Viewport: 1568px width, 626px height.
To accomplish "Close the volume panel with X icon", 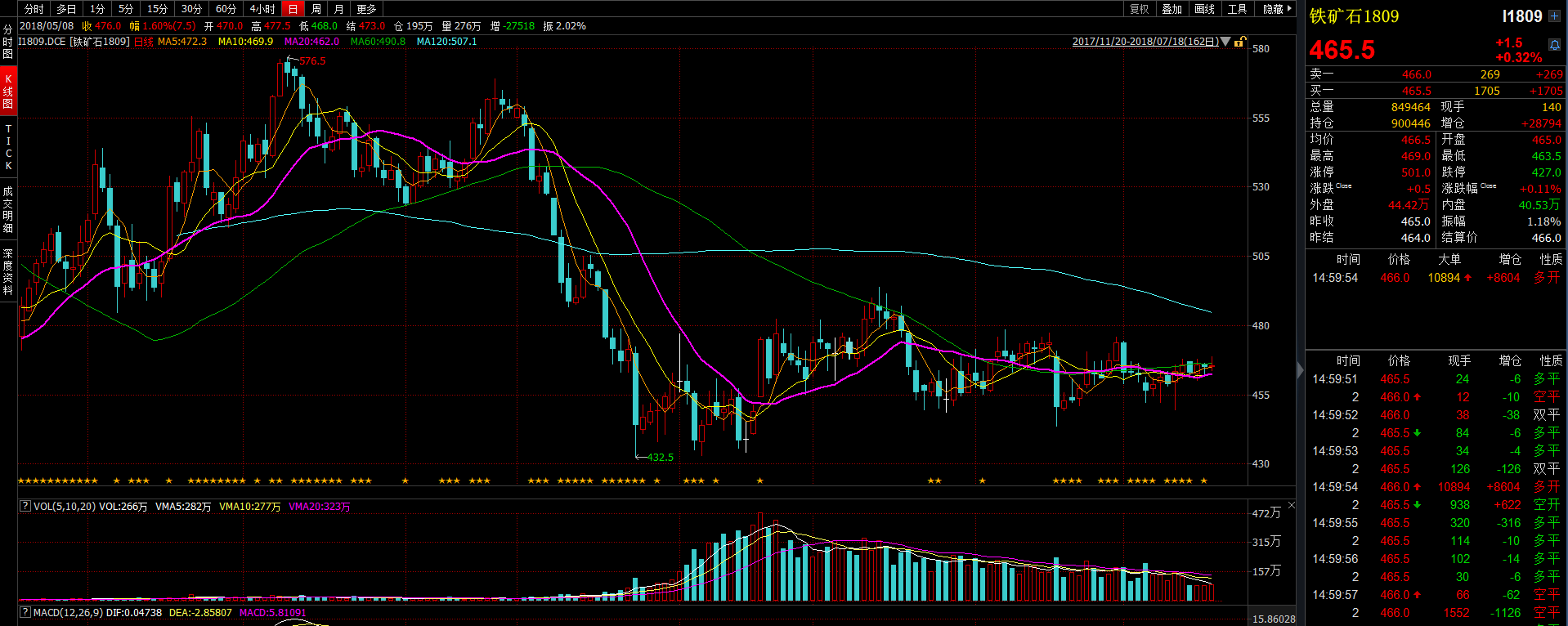I will [1291, 506].
